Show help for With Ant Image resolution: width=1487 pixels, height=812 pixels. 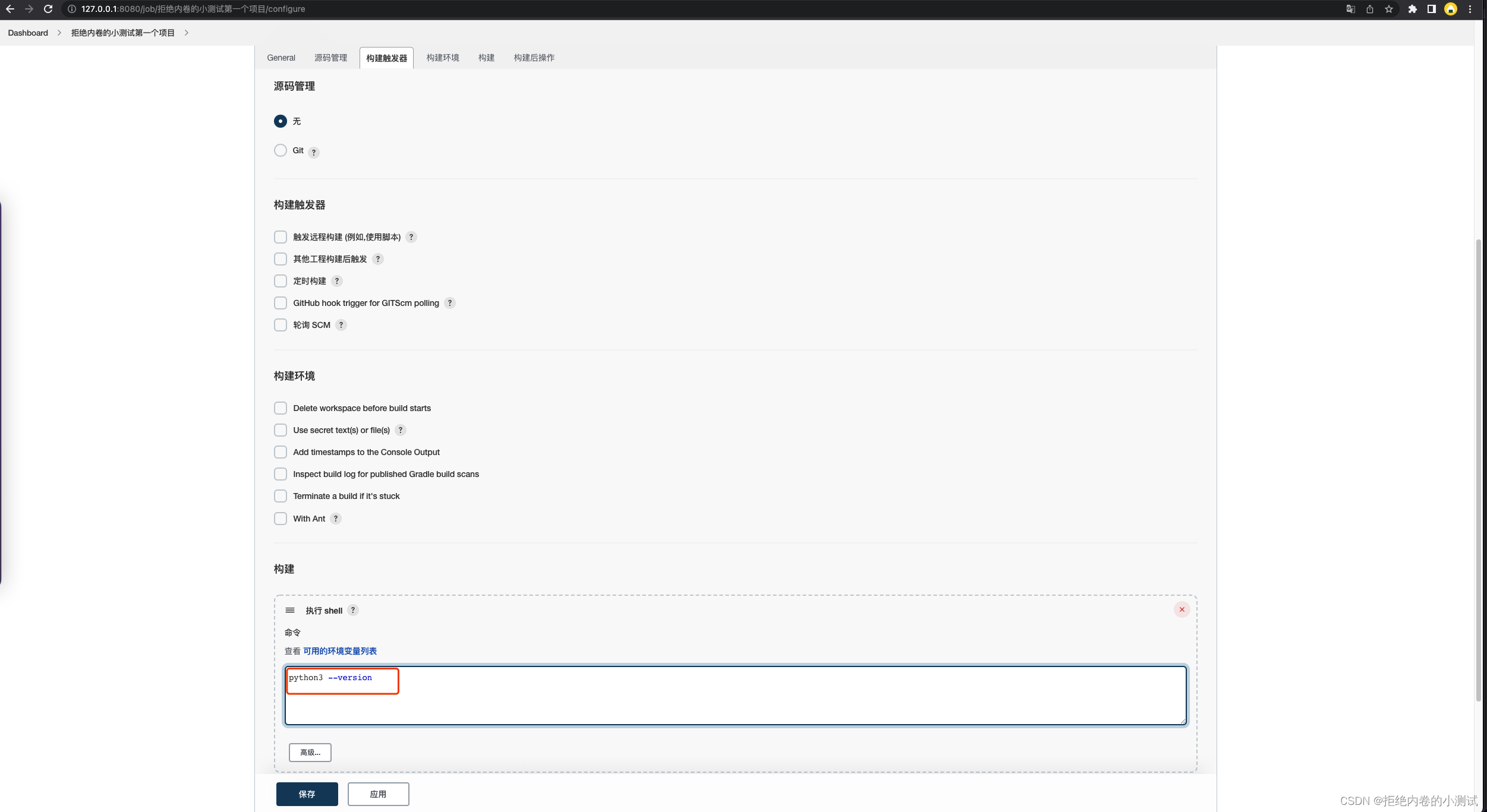coord(336,519)
